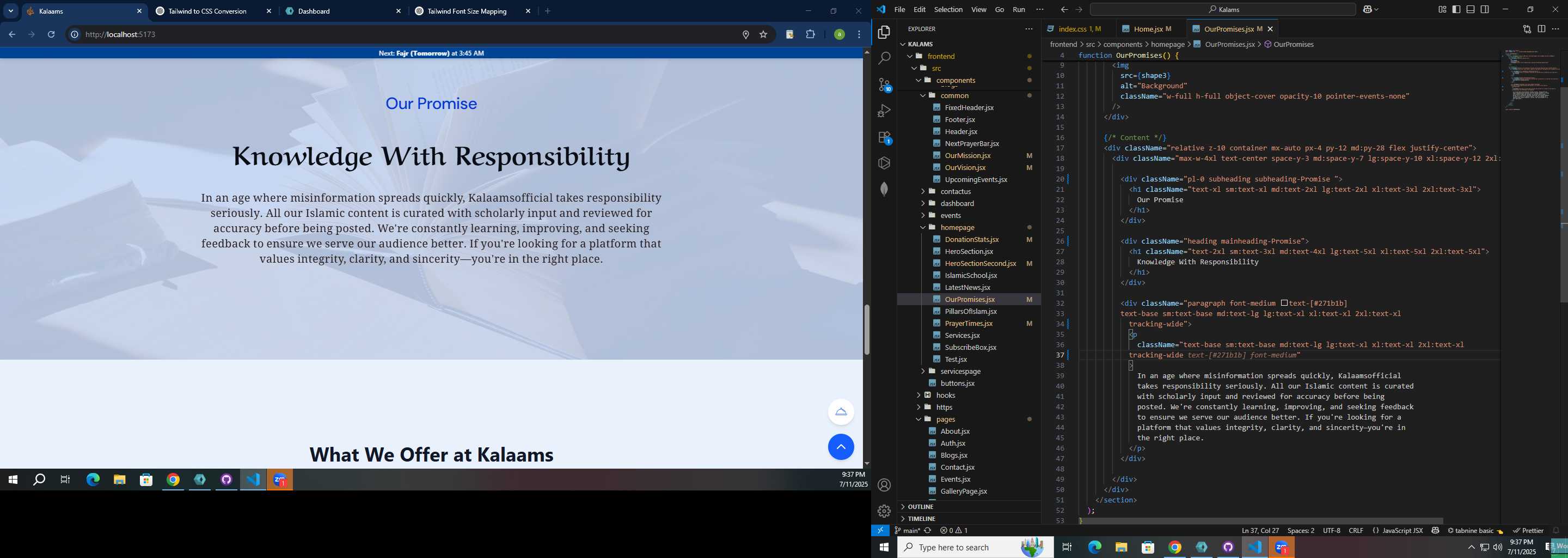Go back in VS Code navigation history

tap(1064, 10)
